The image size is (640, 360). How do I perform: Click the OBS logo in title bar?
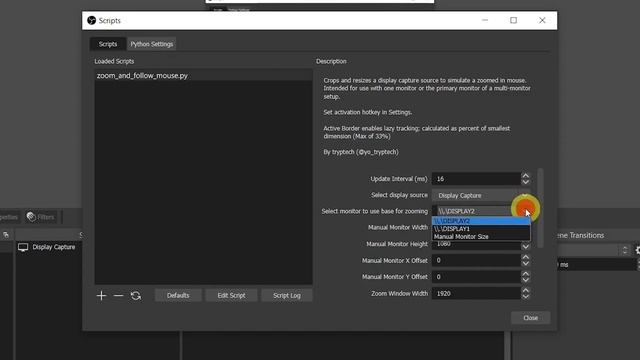[x=91, y=20]
